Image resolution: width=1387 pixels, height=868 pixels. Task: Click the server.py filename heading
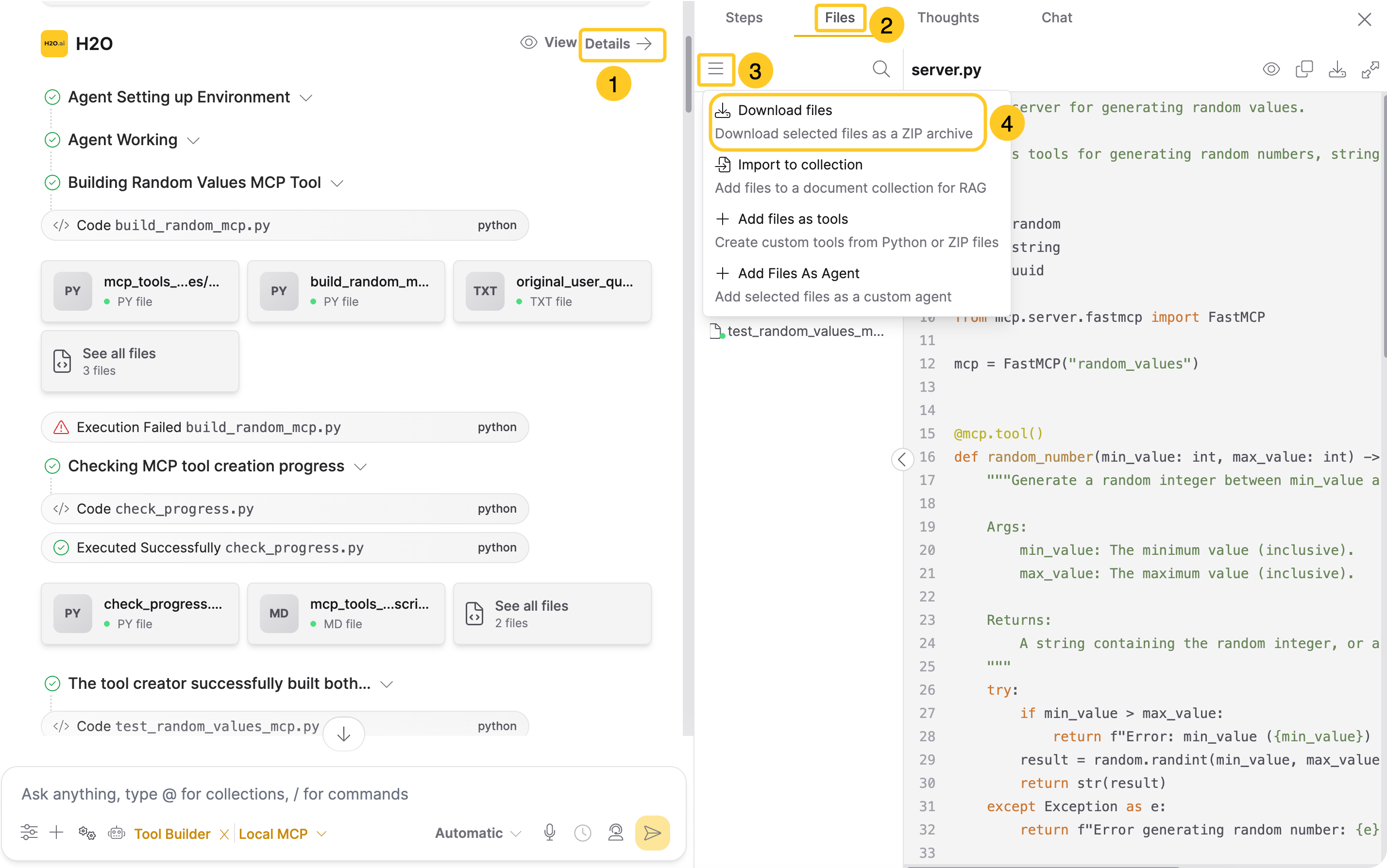(x=946, y=70)
